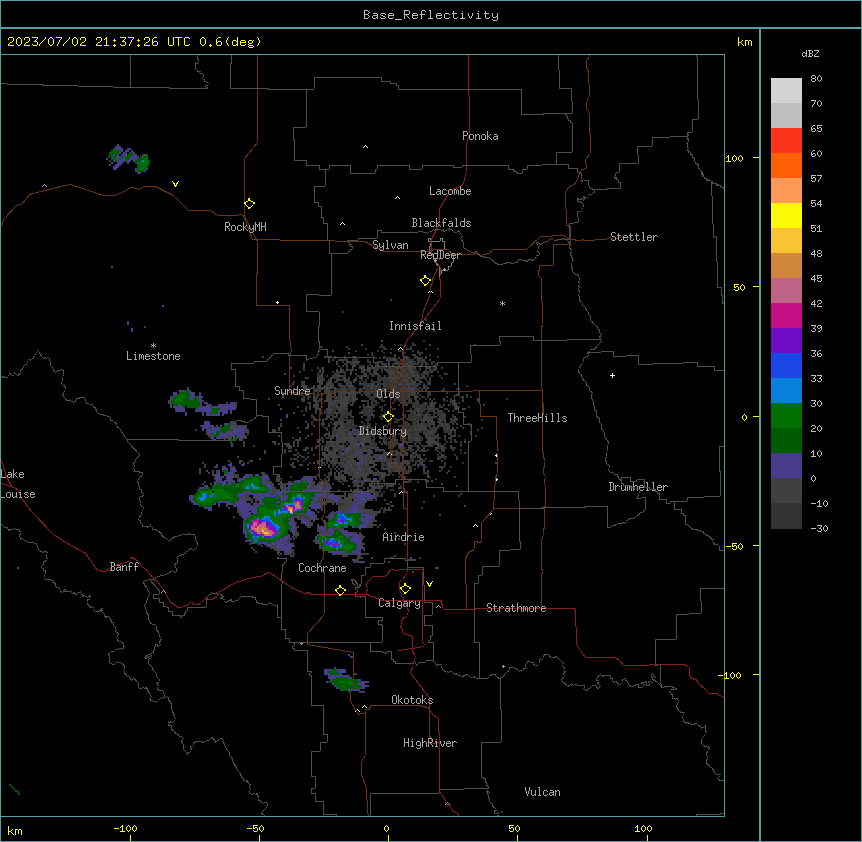The image size is (862, 842).
Task: Click the asterisk marker east of Innisfail
Action: pos(502,303)
